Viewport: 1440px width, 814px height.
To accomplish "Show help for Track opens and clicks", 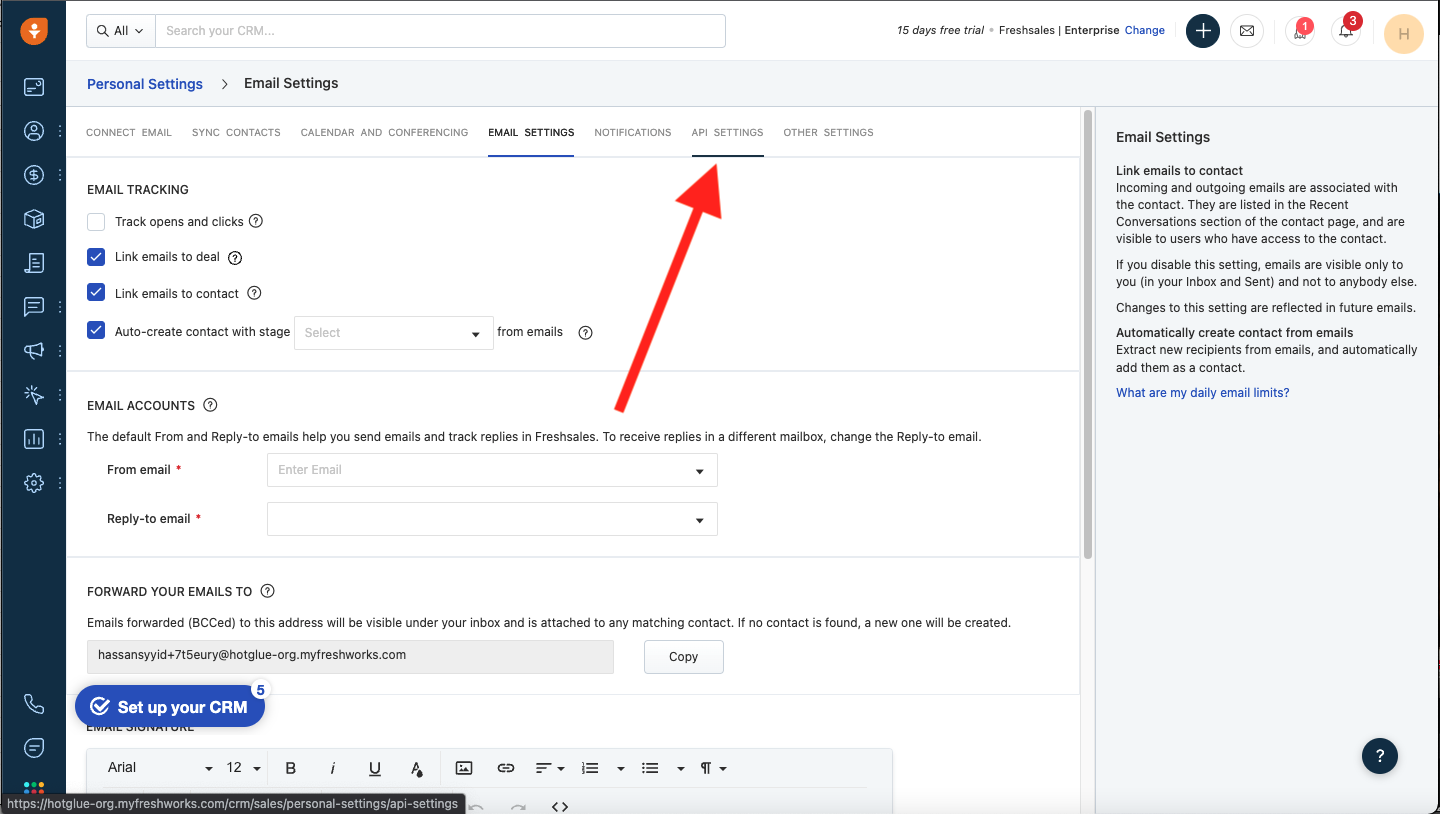I will 256,221.
